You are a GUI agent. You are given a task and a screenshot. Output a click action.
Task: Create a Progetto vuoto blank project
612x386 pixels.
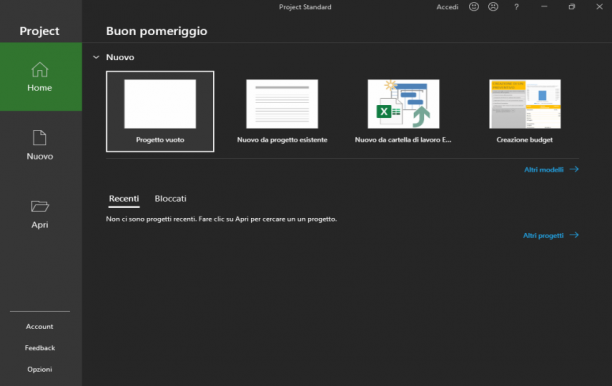[160, 111]
